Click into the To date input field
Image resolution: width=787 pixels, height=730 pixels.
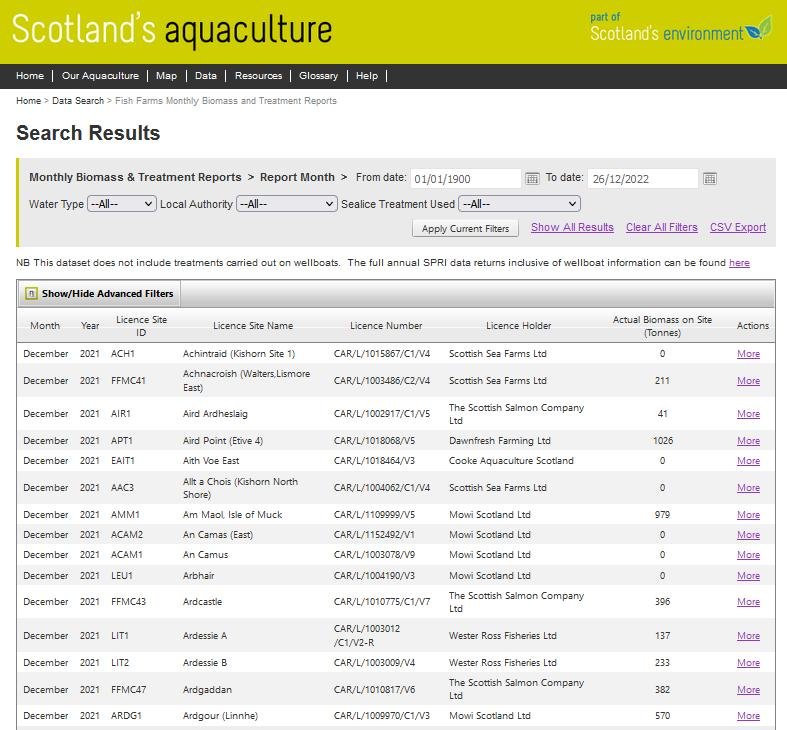tap(642, 179)
